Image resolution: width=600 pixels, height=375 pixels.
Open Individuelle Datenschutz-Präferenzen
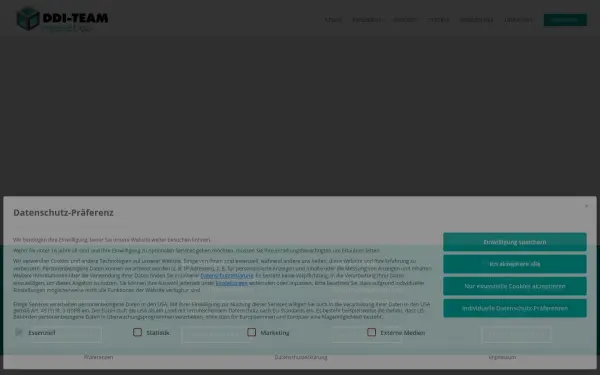click(x=515, y=308)
